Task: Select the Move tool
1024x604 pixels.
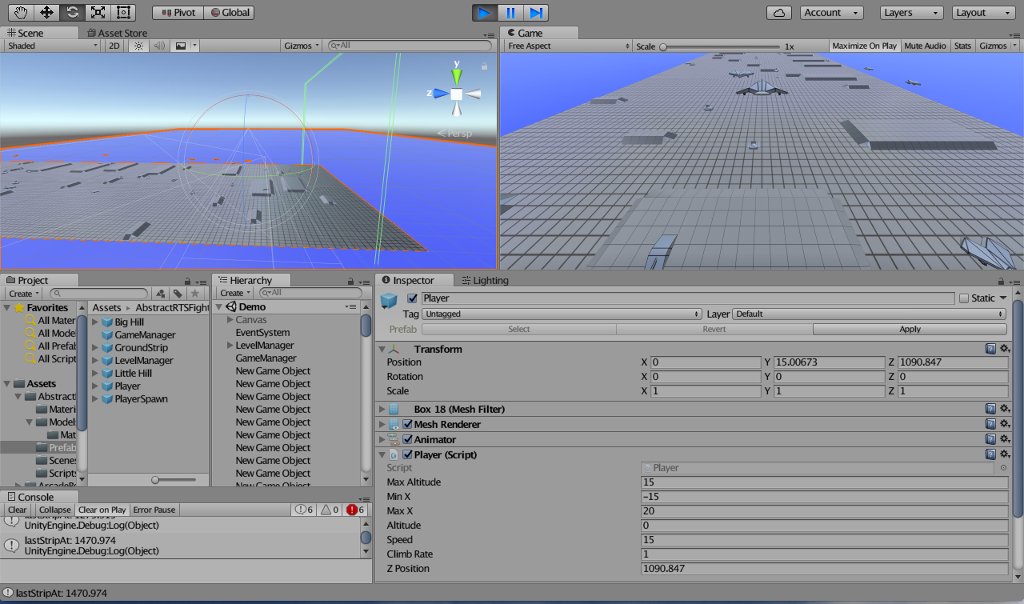Action: (x=46, y=12)
